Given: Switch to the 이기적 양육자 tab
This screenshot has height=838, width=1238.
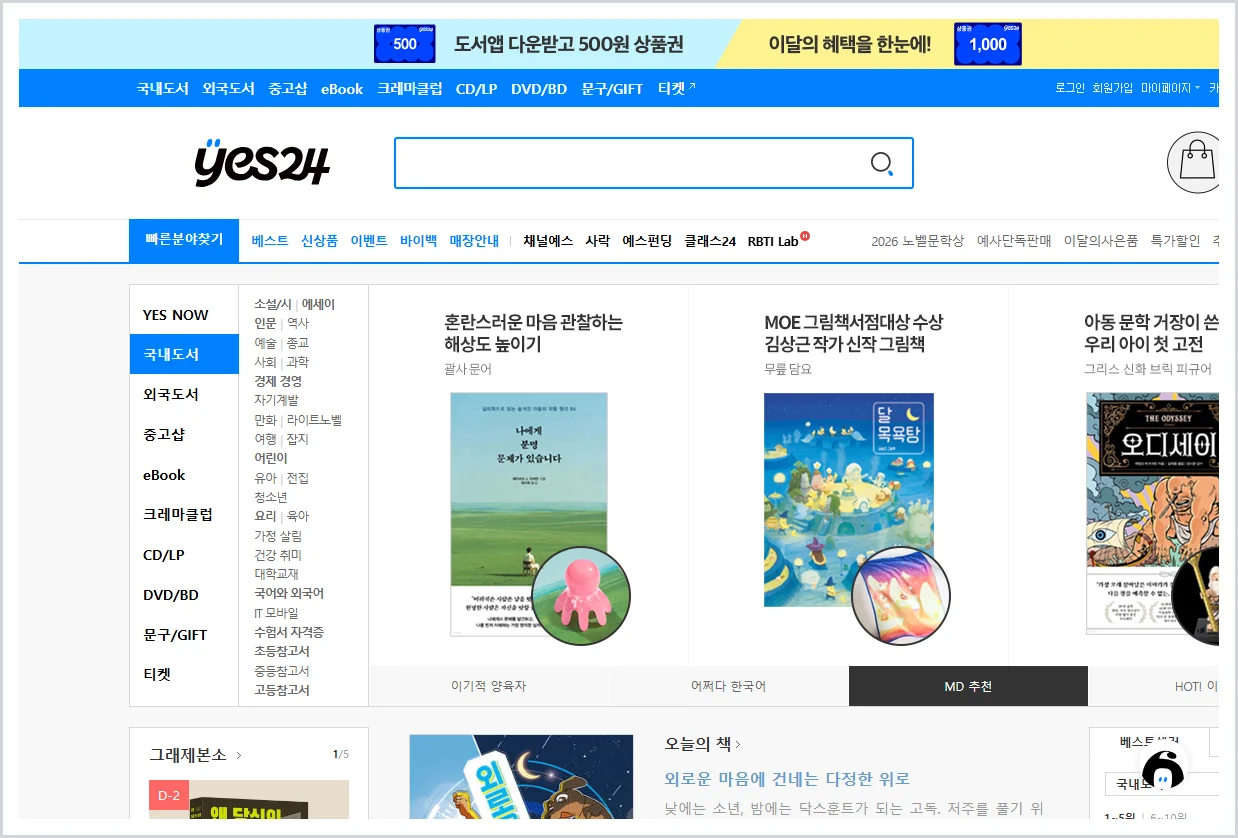Looking at the screenshot, I should pyautogui.click(x=488, y=686).
